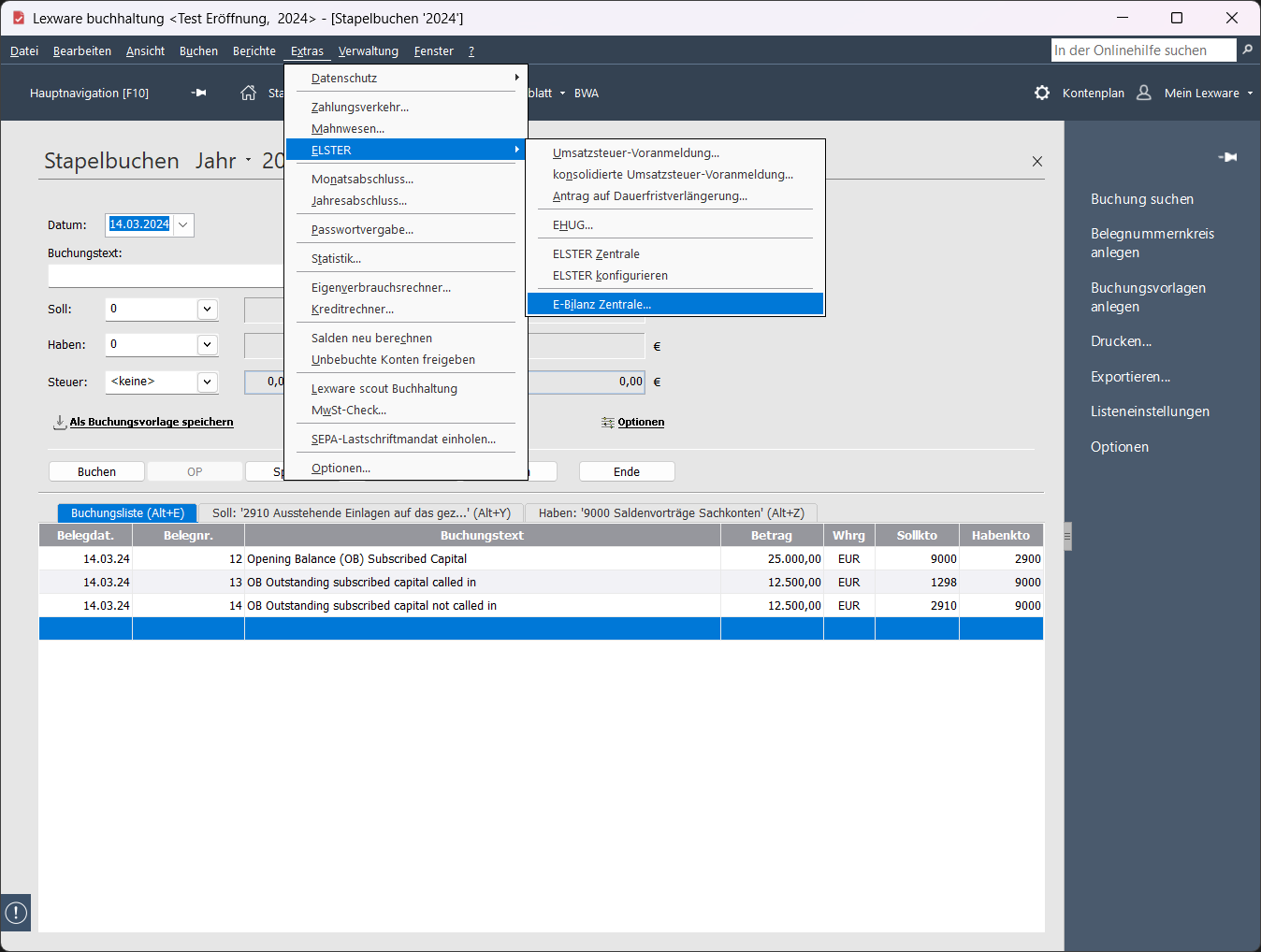This screenshot has height=952, width=1261.
Task: Open the Berichte menu
Action: click(x=254, y=50)
